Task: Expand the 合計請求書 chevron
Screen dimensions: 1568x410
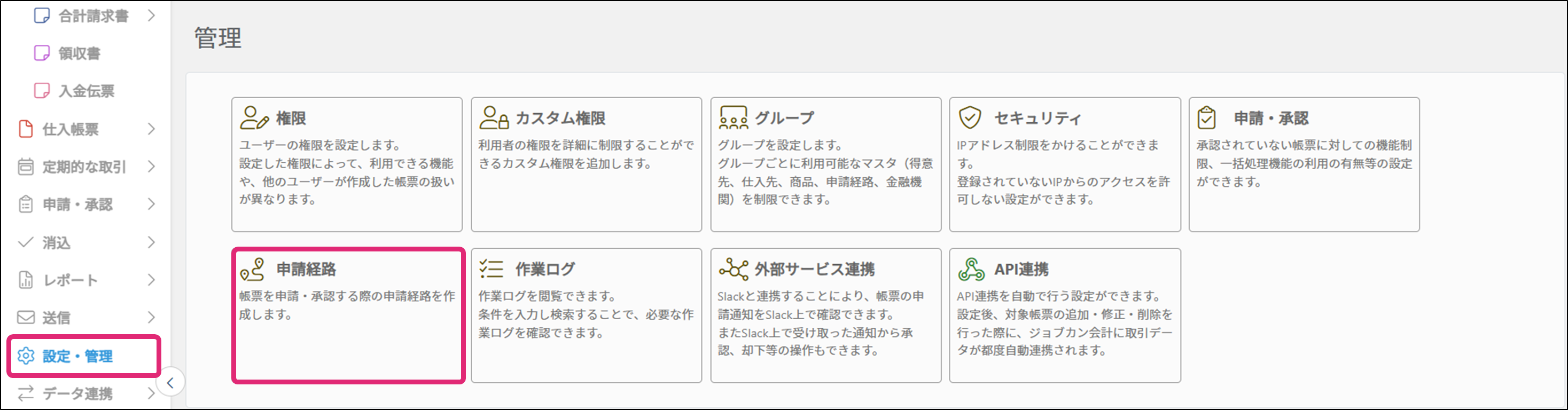Action: [x=152, y=15]
